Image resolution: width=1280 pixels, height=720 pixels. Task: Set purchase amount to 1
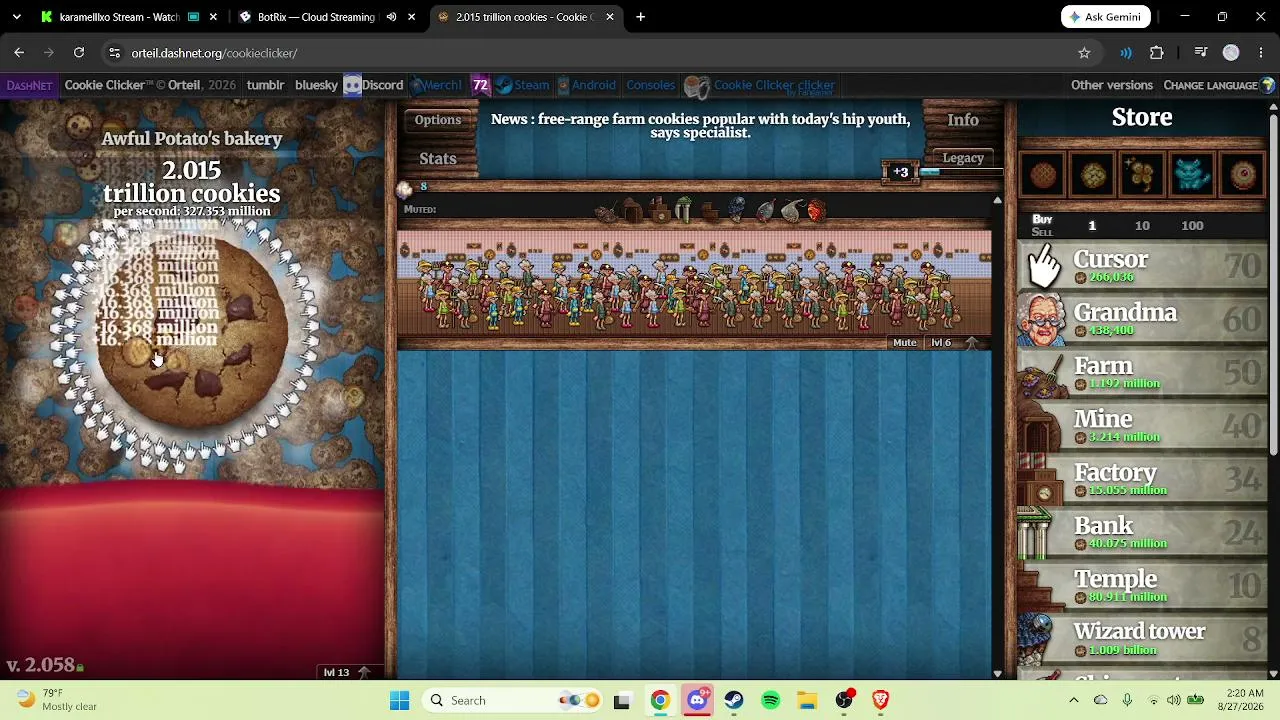(1092, 226)
